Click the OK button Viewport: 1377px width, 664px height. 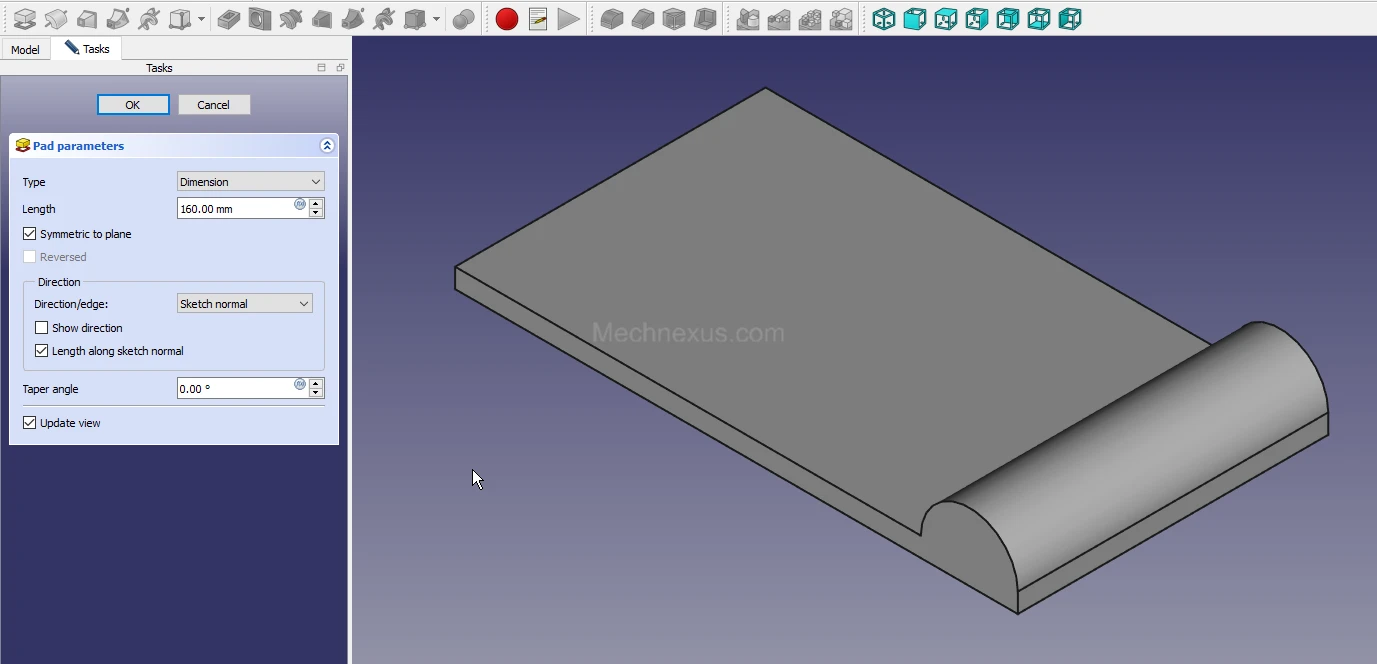[133, 105]
